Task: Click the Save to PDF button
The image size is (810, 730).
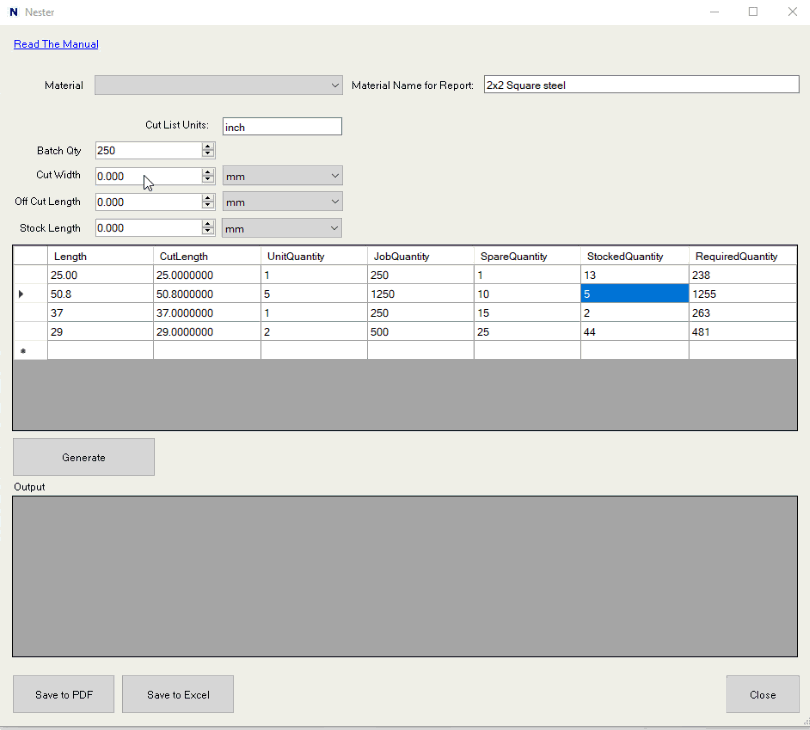Action: pyautogui.click(x=64, y=694)
